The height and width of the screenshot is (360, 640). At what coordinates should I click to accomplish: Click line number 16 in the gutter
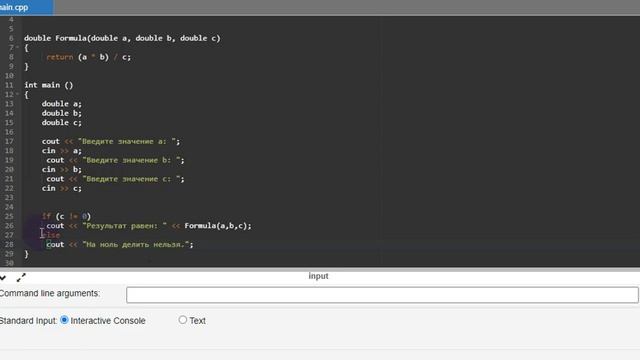coord(9,132)
